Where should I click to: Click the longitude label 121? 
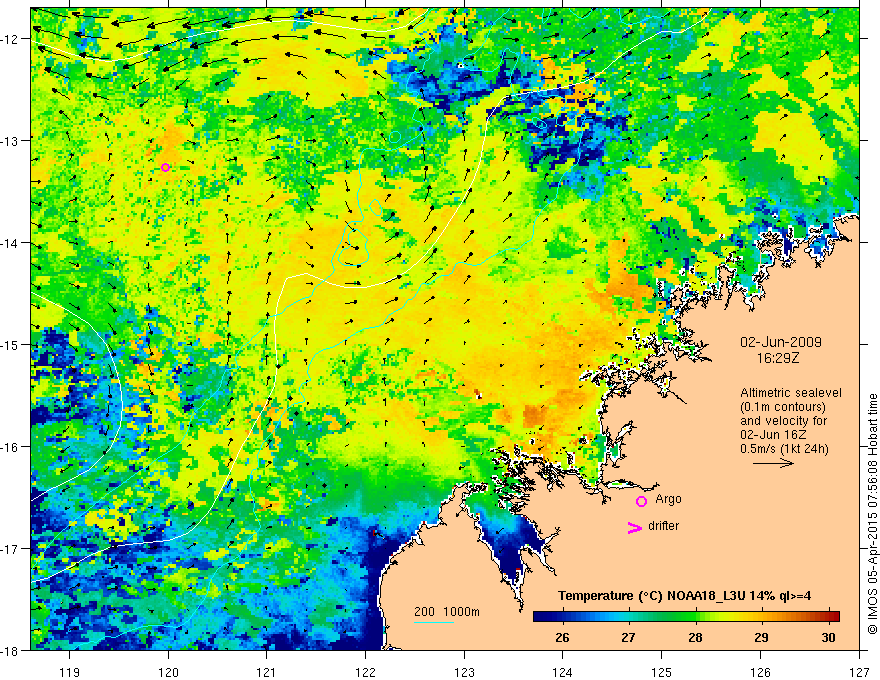(x=266, y=672)
